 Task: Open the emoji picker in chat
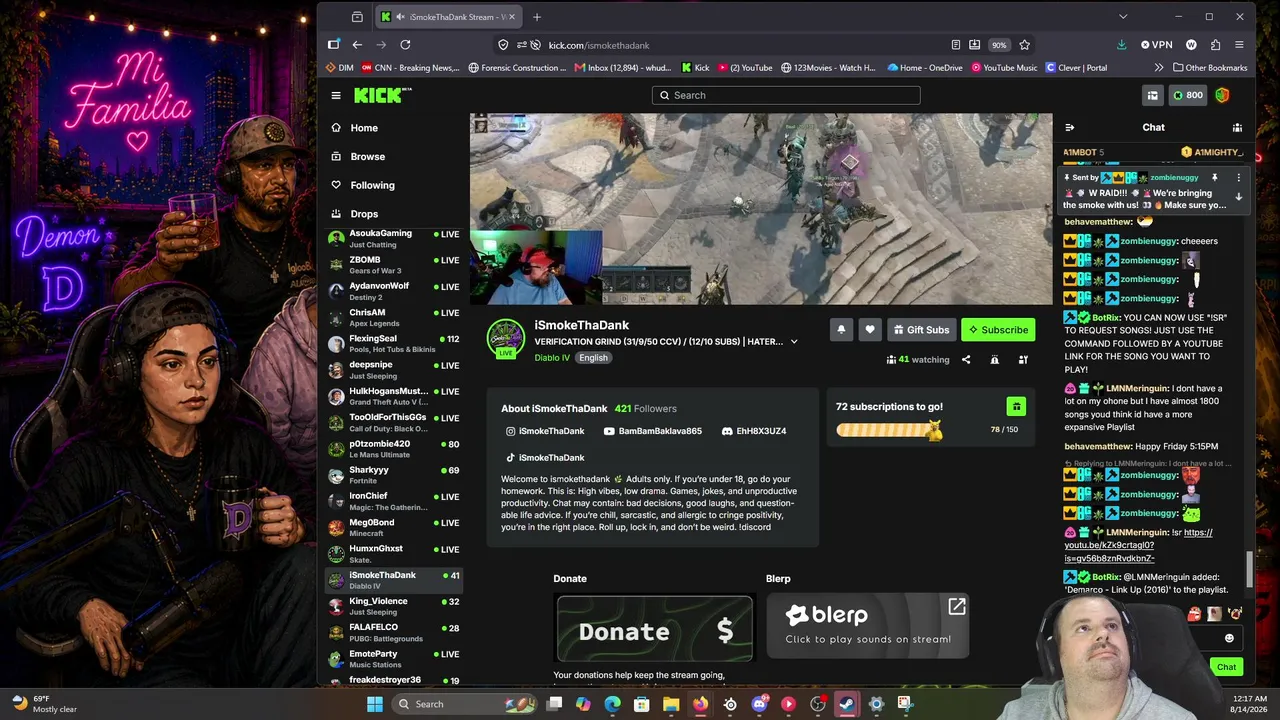(1229, 638)
